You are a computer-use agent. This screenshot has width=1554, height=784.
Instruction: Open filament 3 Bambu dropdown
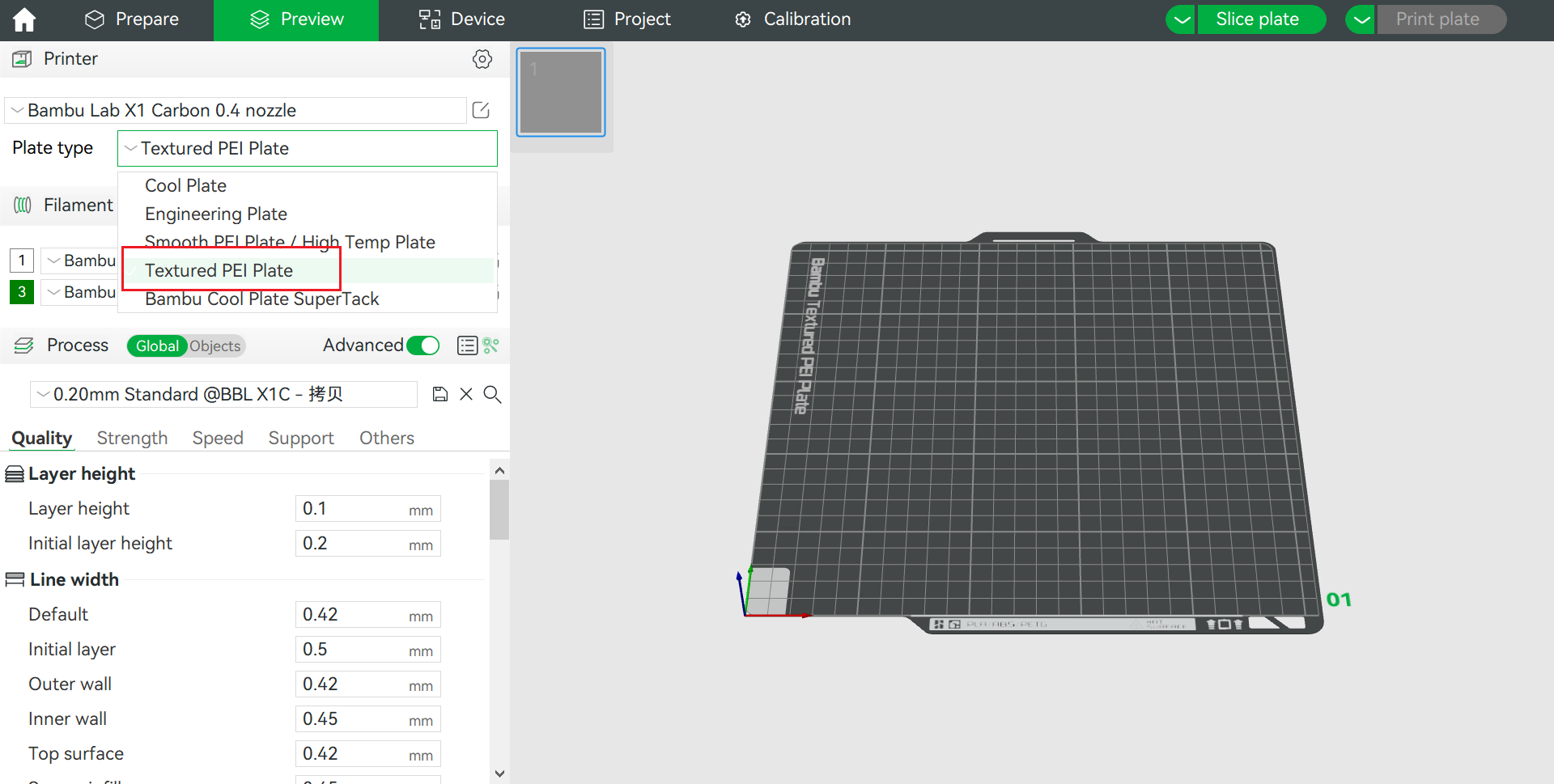click(x=80, y=292)
